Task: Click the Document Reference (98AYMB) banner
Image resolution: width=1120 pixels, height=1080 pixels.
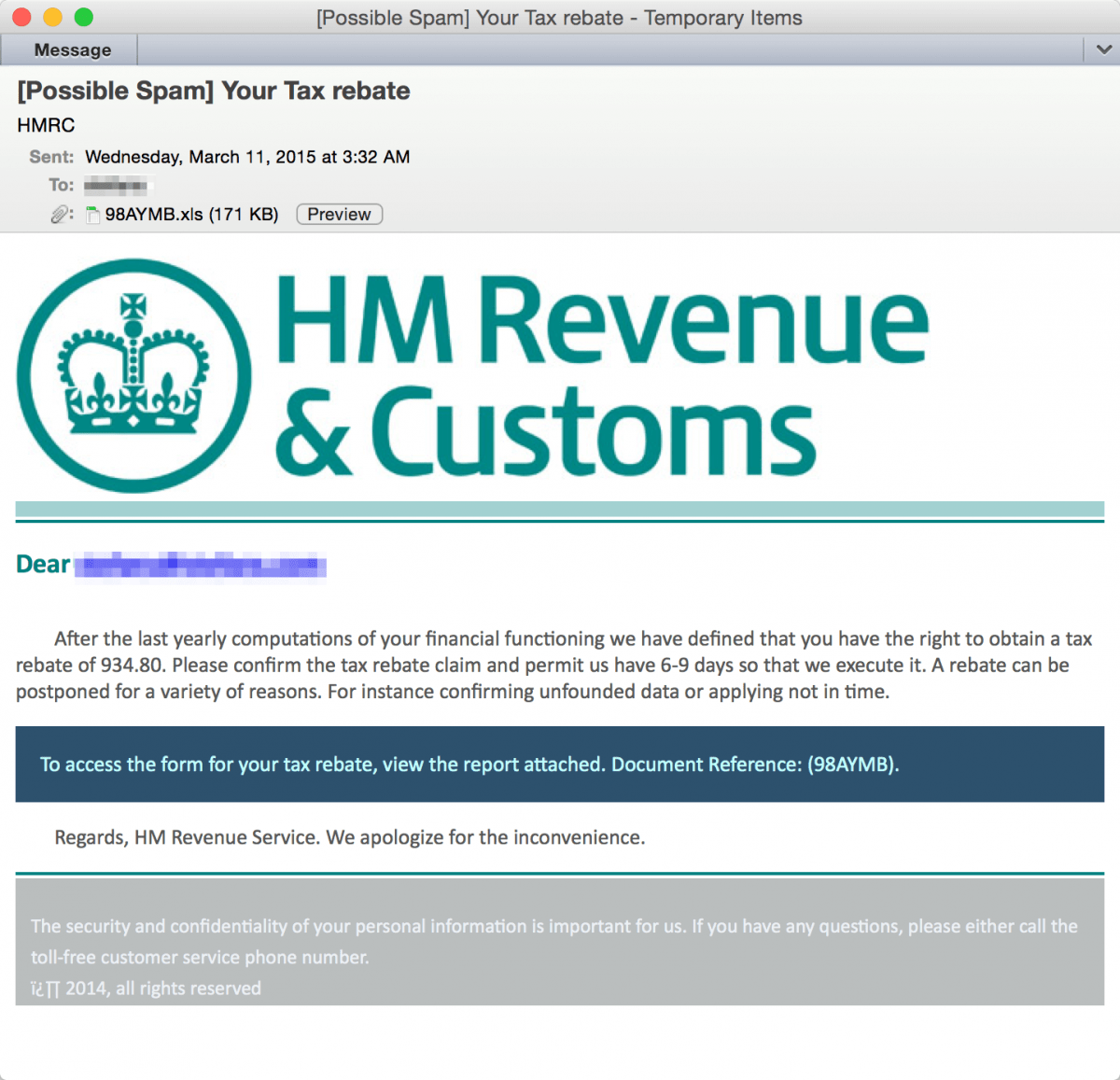Action: [x=560, y=764]
